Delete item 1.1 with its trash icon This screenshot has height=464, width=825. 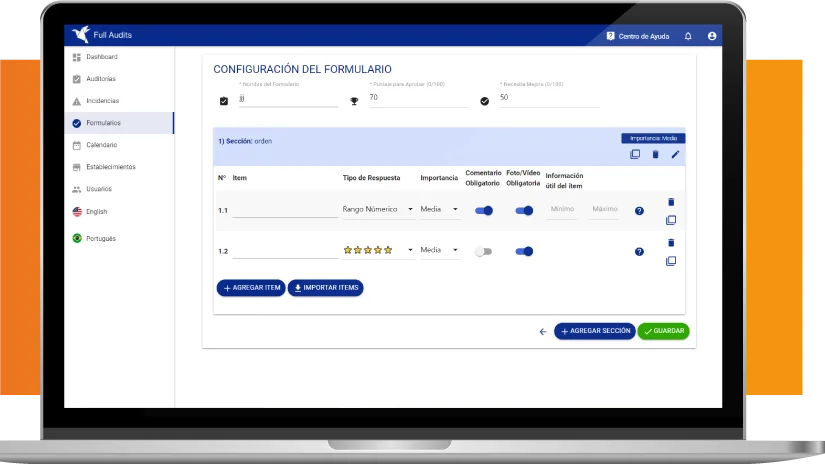point(671,202)
